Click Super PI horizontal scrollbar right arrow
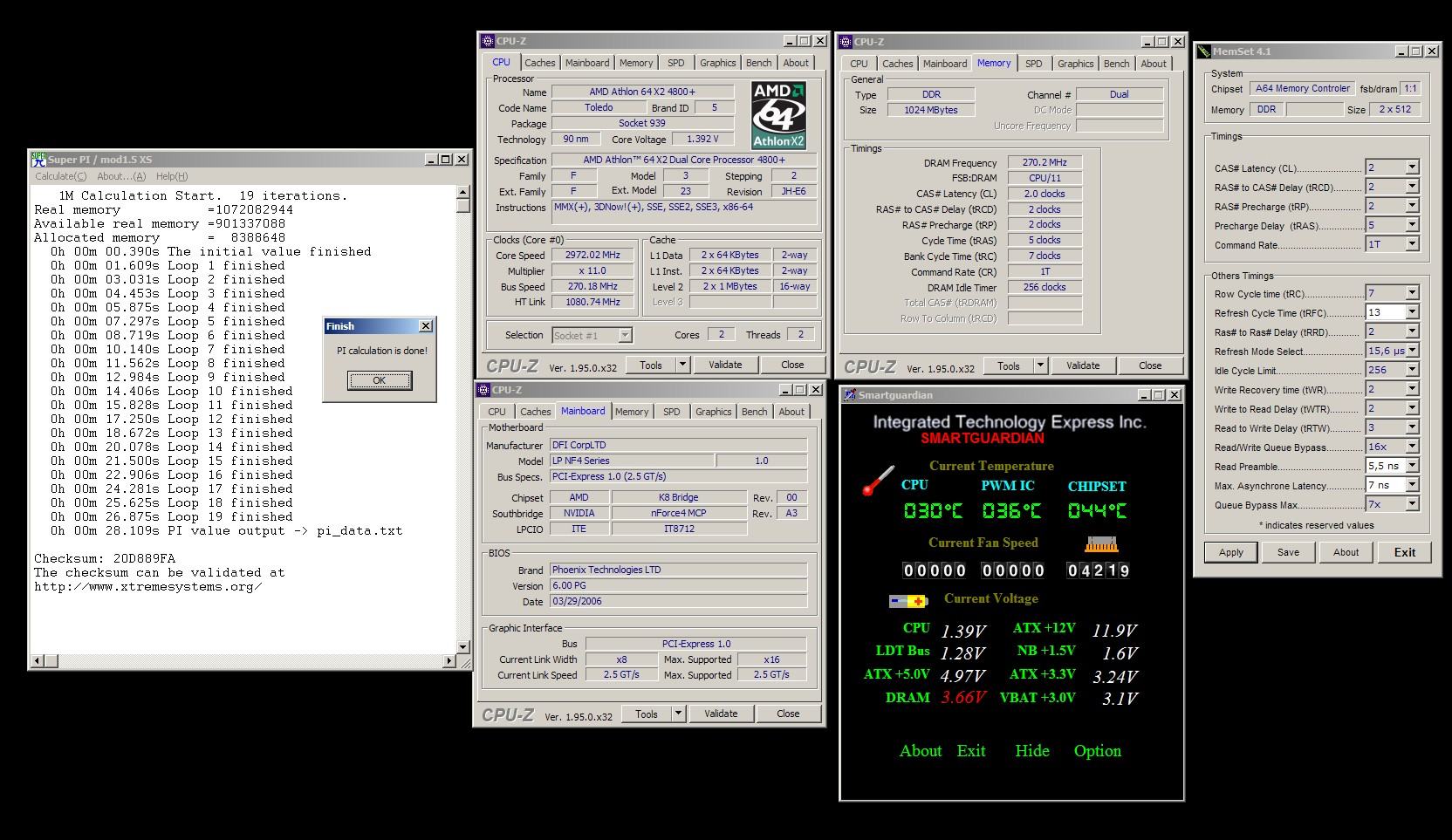The image size is (1452, 840). [x=449, y=661]
